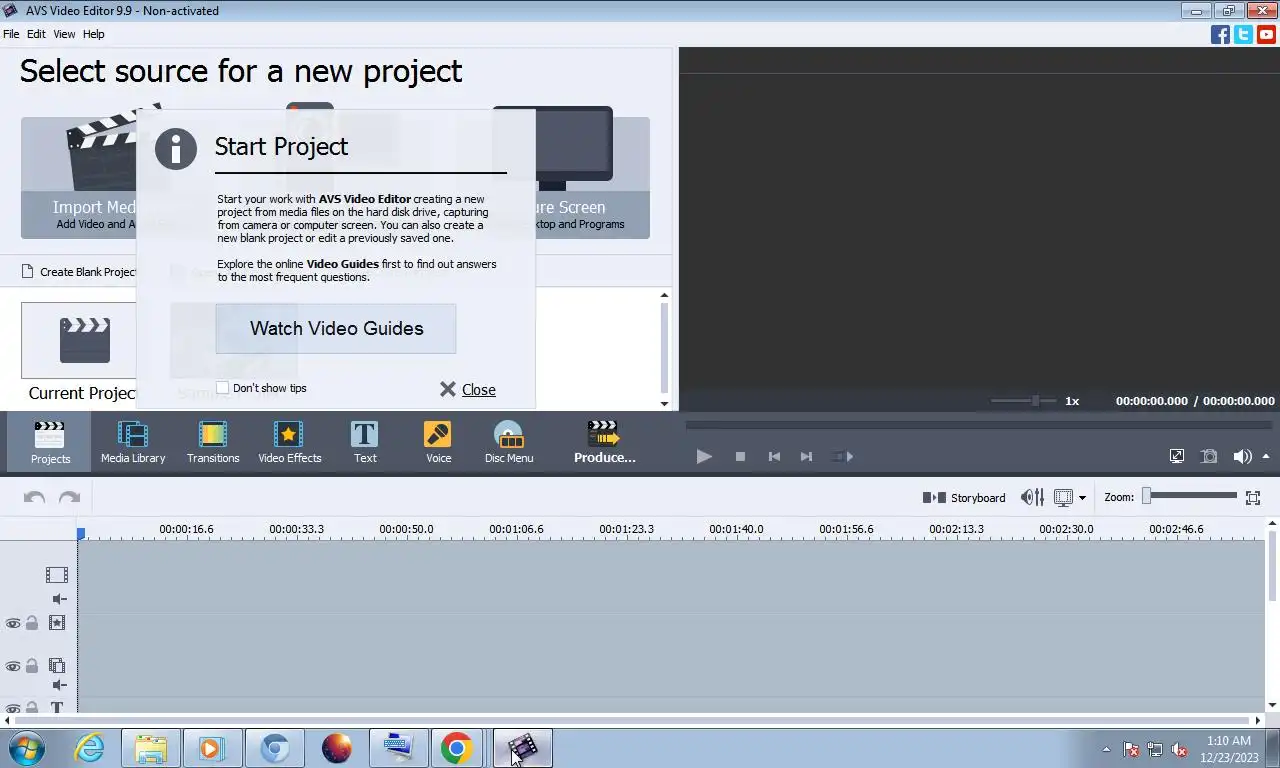The width and height of the screenshot is (1280, 768).
Task: Select the Import Media option
Action: 80,178
